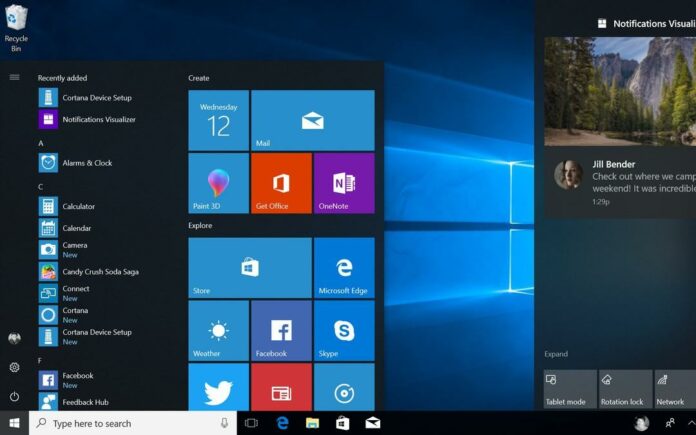Click Expand in Action Center
The width and height of the screenshot is (696, 435).
tap(556, 354)
